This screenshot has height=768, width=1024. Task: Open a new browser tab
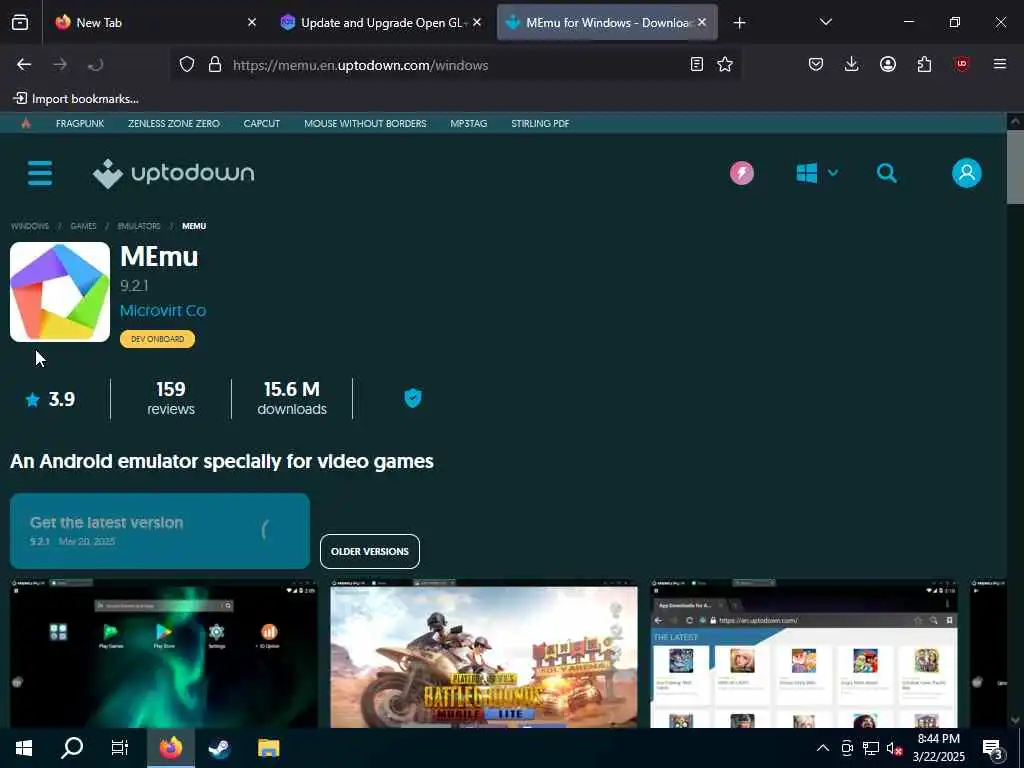[739, 23]
